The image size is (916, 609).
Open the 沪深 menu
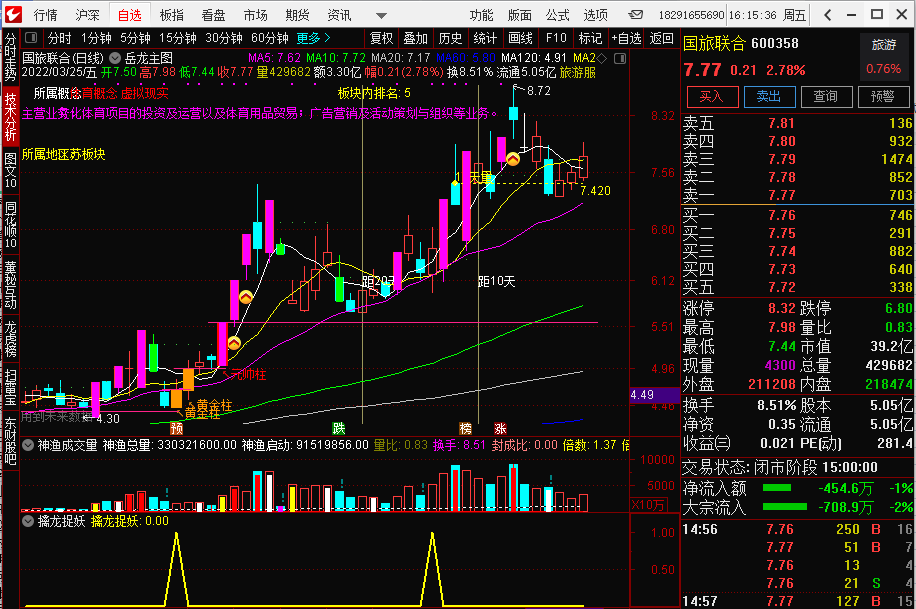tap(87, 15)
